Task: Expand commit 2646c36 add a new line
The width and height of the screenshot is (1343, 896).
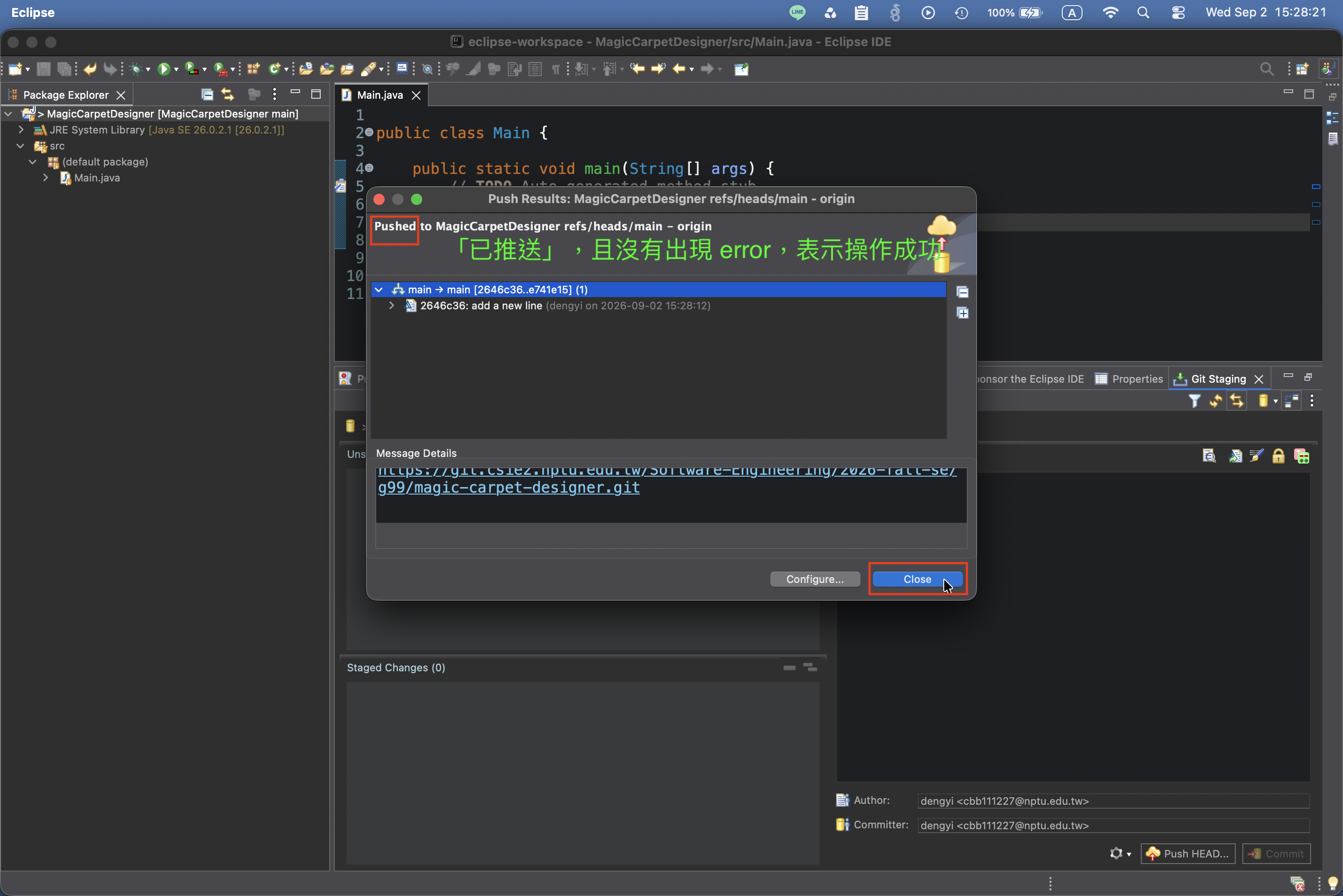Action: pos(391,306)
